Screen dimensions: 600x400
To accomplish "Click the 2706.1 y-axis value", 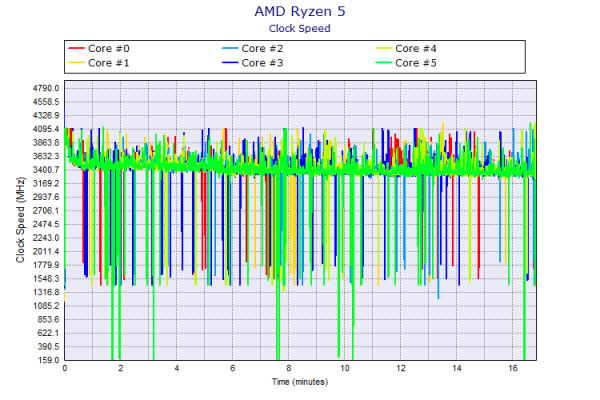I will 46,211.
